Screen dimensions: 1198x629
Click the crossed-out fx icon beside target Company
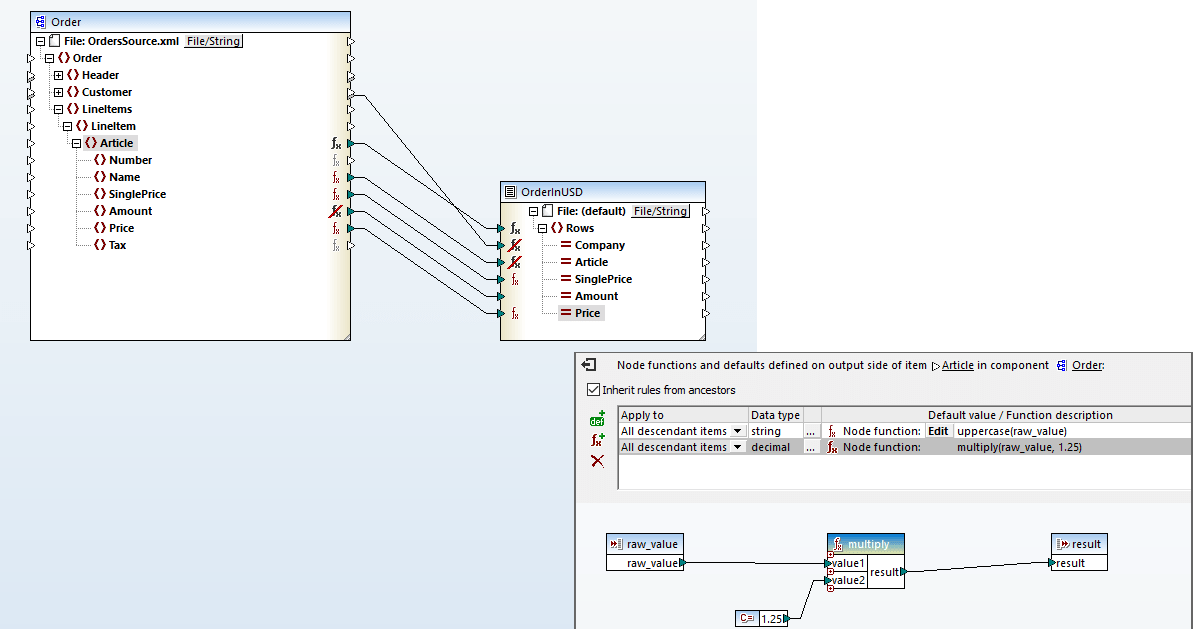(515, 245)
